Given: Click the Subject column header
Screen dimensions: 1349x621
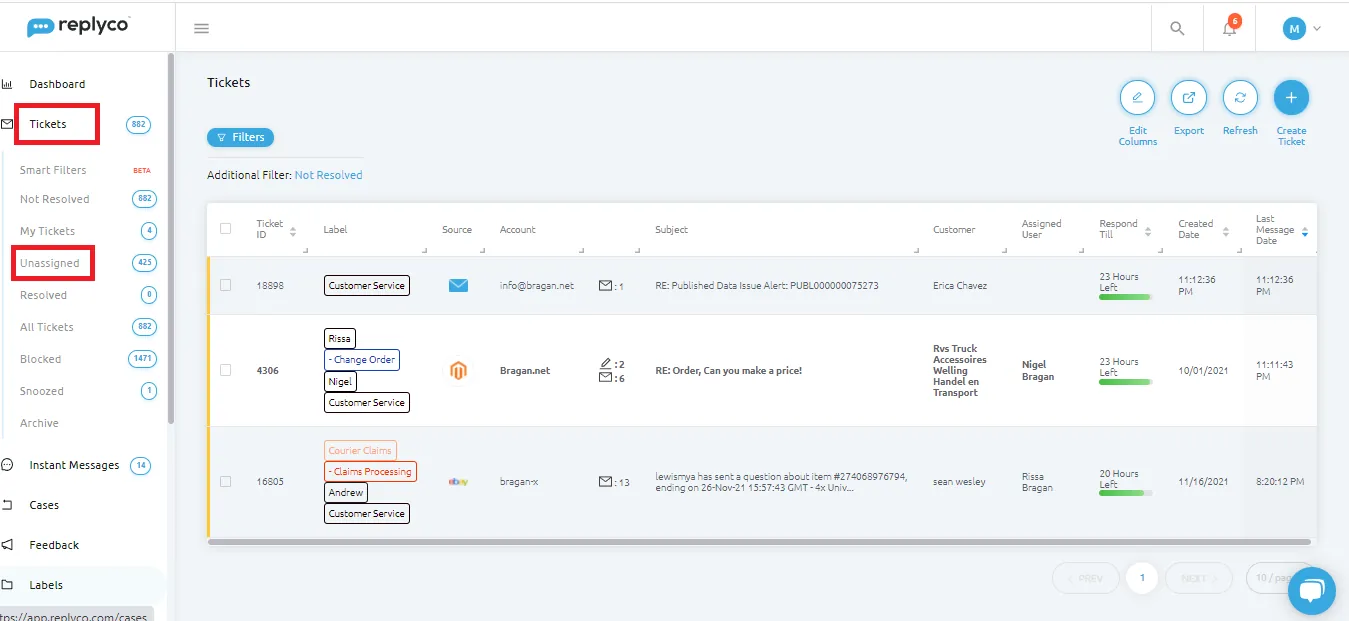Looking at the screenshot, I should coord(671,230).
